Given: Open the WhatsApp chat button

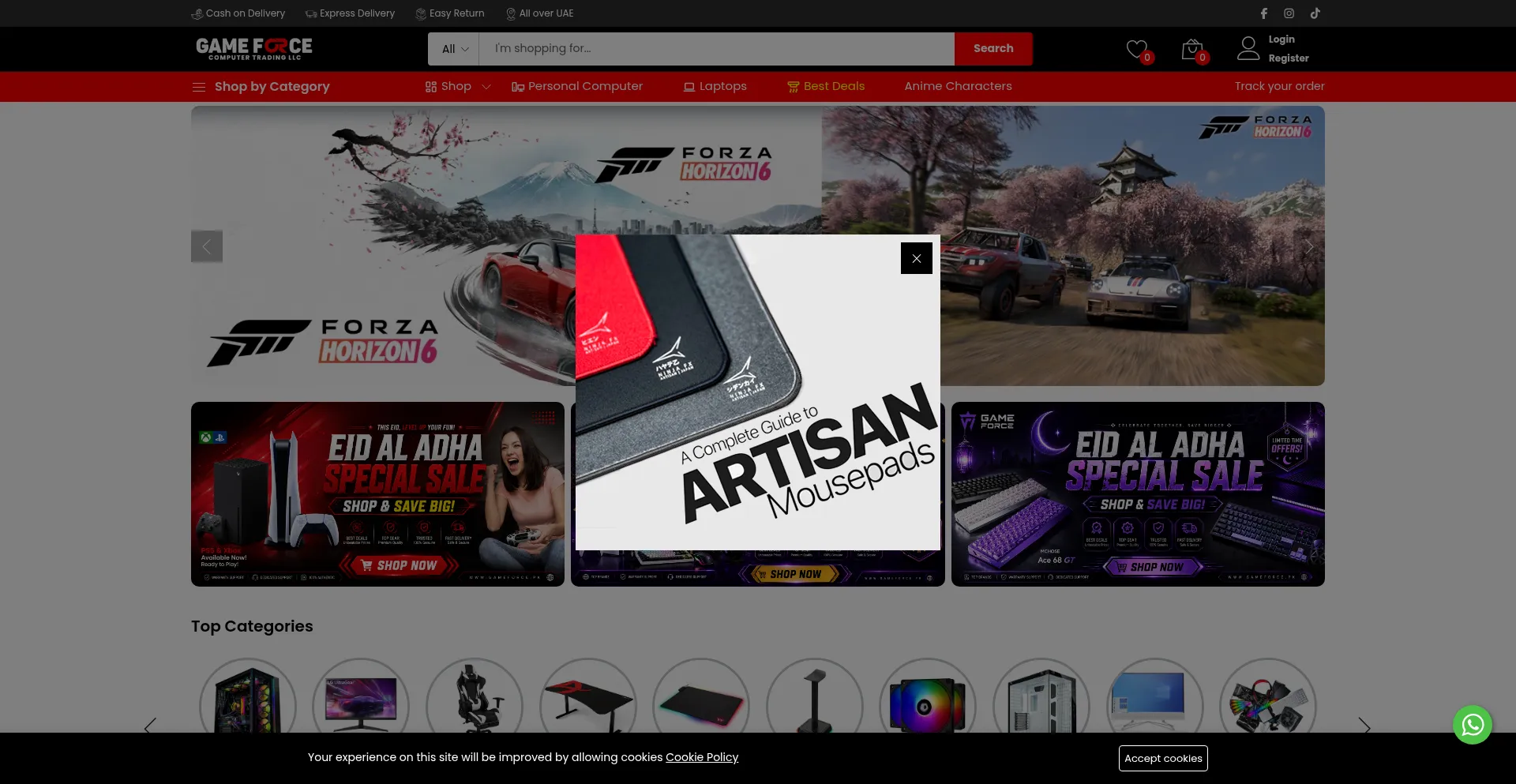Looking at the screenshot, I should (1473, 725).
